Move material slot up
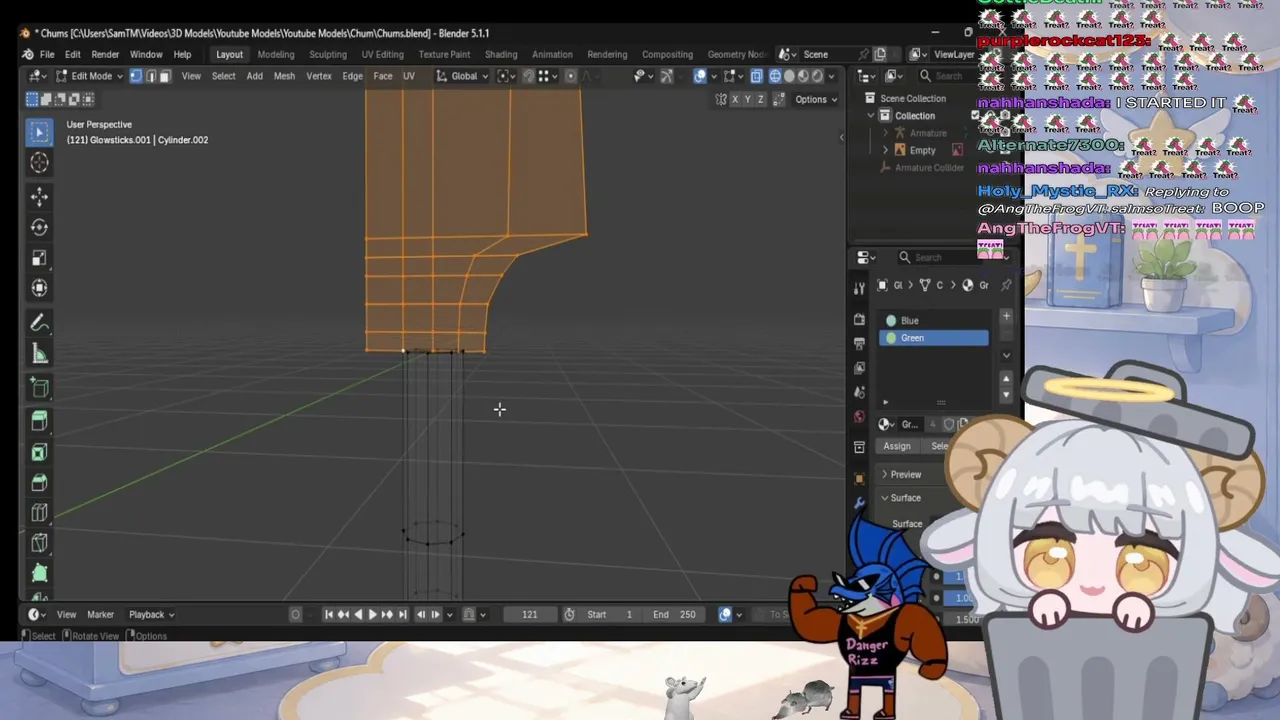This screenshot has height=720, width=1280. (x=1006, y=378)
